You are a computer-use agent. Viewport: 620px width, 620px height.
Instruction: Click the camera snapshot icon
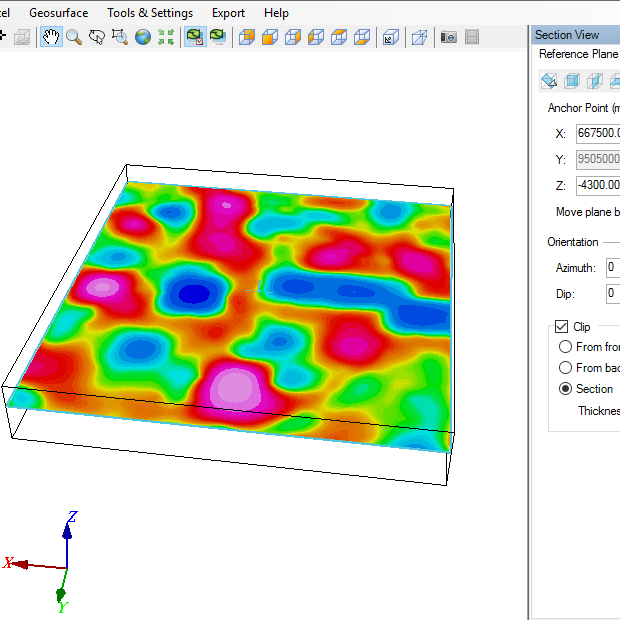point(449,37)
